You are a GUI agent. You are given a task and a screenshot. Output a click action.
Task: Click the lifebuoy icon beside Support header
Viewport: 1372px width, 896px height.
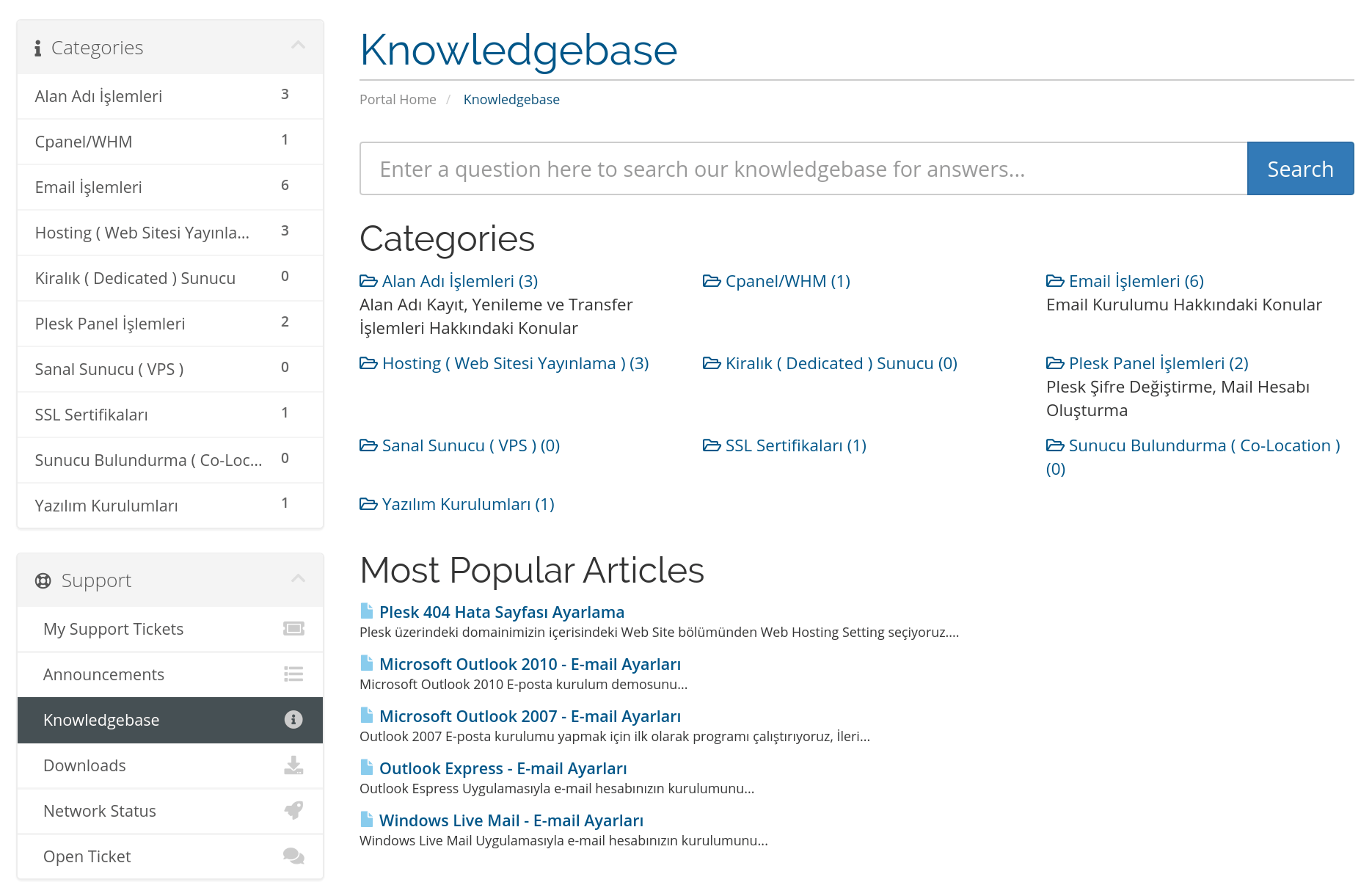pyautogui.click(x=43, y=581)
